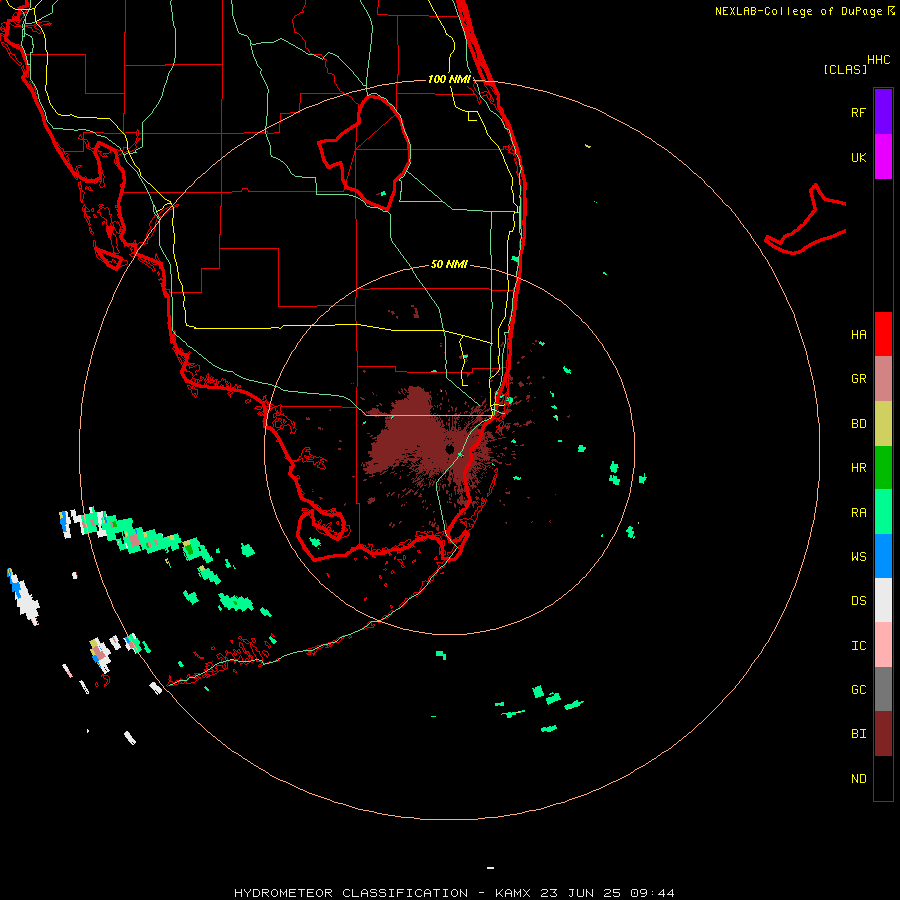
Task: Click the red HA legend color block
Action: pos(883,334)
